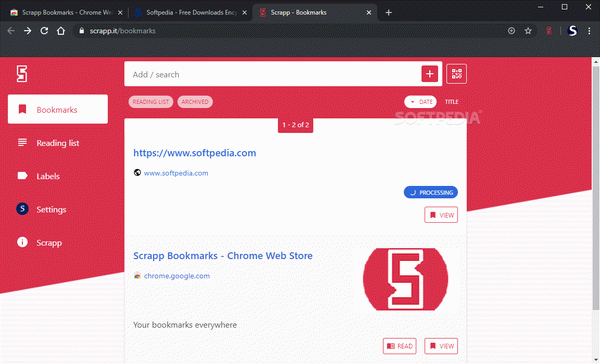Click the Chrome Web Store favicon
The height and width of the screenshot is (364, 600).
[x=137, y=276]
